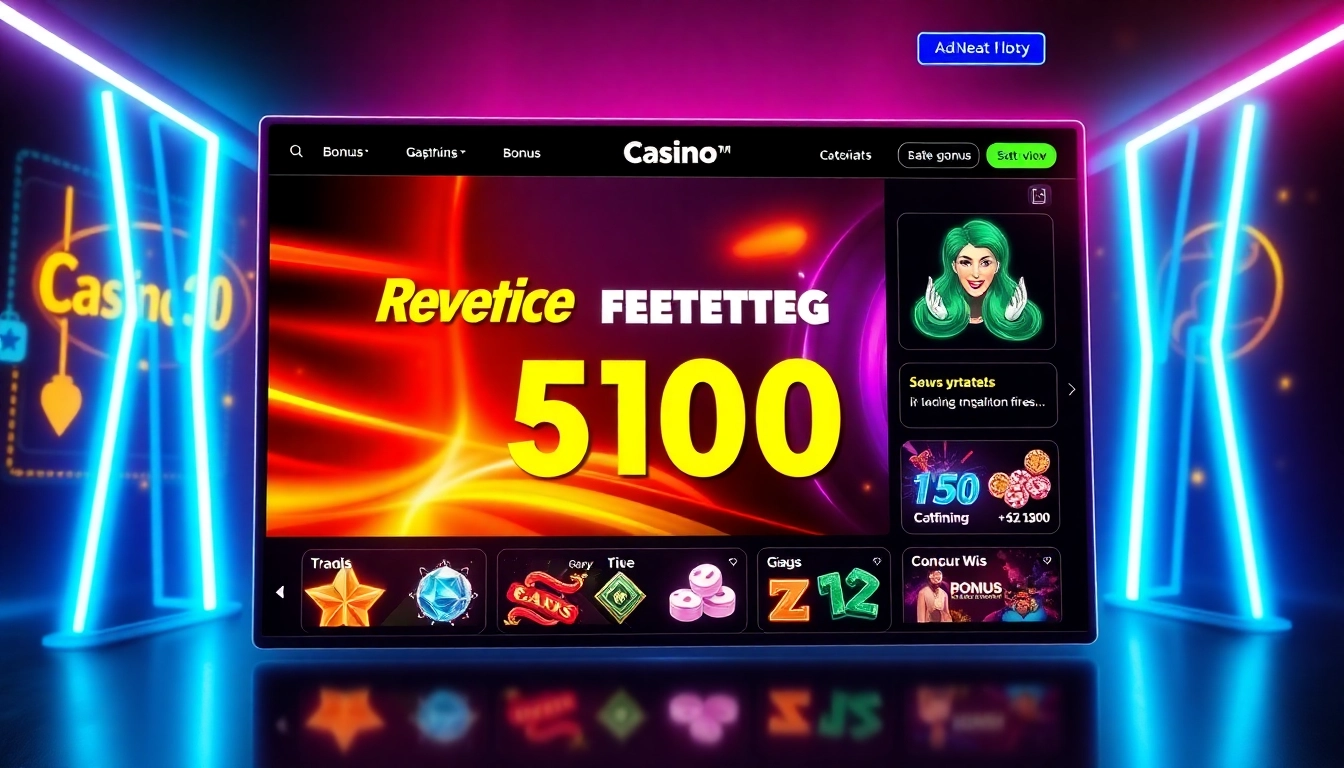
Task: Open the green-haired woman avatar card
Action: click(x=975, y=281)
